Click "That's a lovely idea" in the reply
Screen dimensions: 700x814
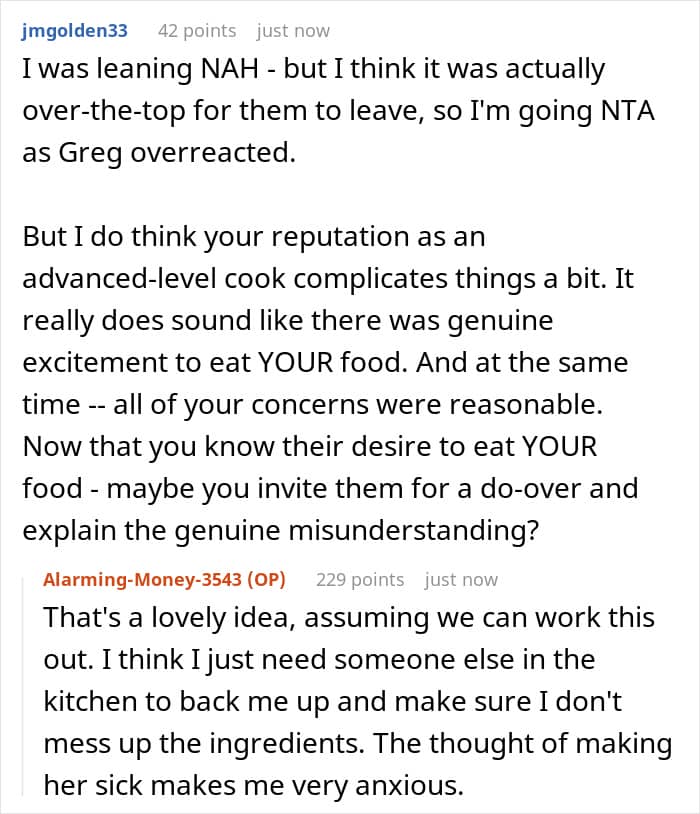[x=167, y=617]
